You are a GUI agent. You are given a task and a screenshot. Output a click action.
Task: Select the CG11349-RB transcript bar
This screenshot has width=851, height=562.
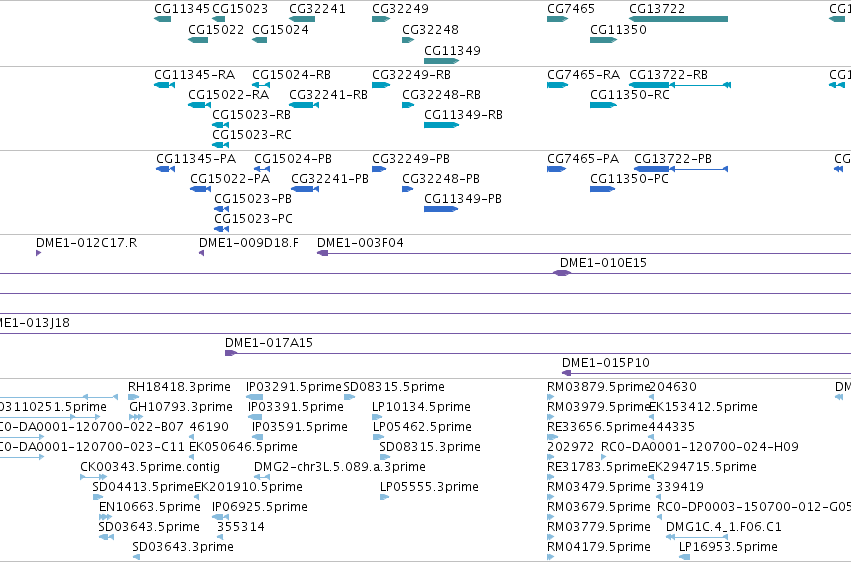tap(441, 125)
